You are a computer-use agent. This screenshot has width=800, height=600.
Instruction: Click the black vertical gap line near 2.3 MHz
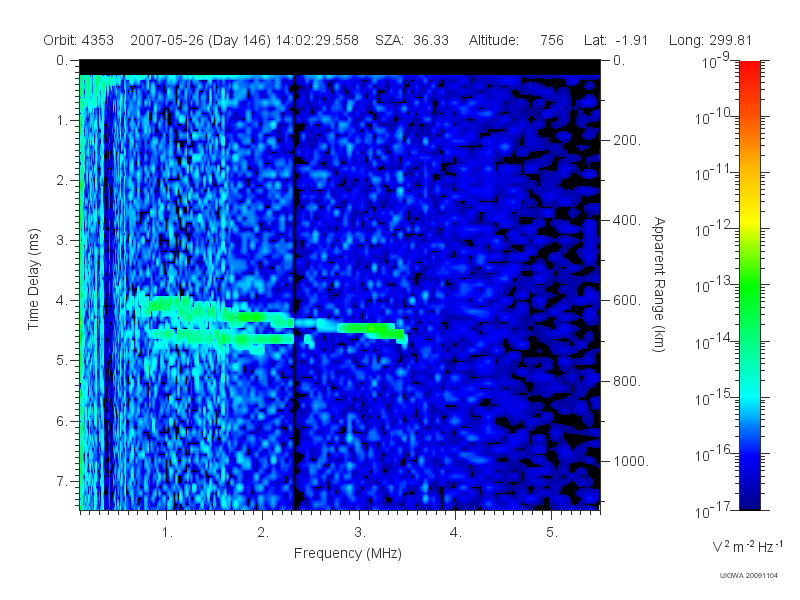pos(294,292)
